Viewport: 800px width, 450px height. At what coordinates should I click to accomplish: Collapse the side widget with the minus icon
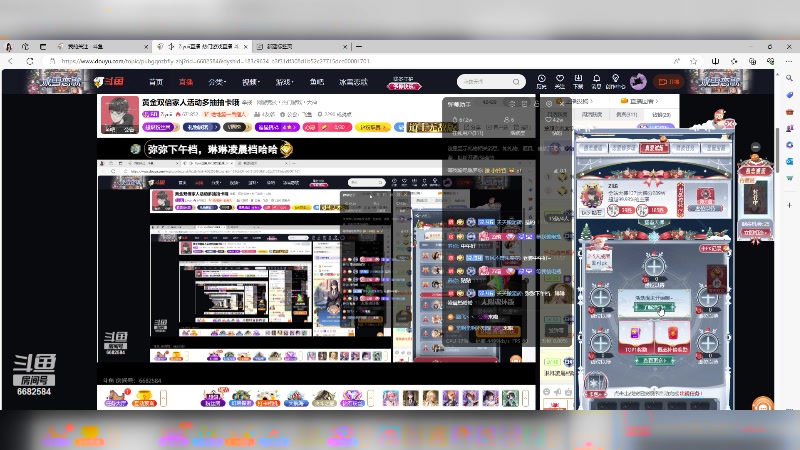[756, 147]
